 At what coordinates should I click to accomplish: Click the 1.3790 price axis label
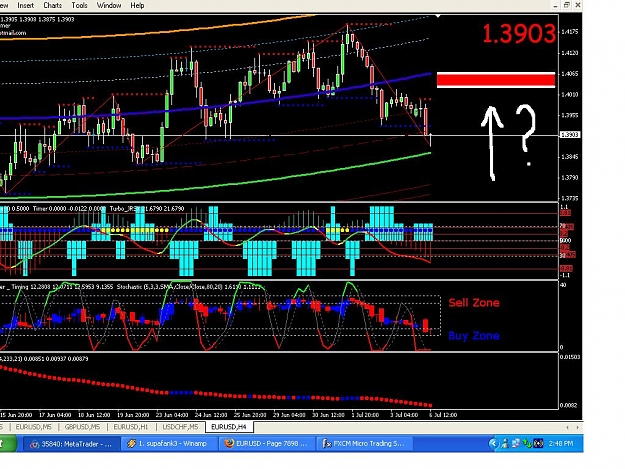click(x=570, y=177)
